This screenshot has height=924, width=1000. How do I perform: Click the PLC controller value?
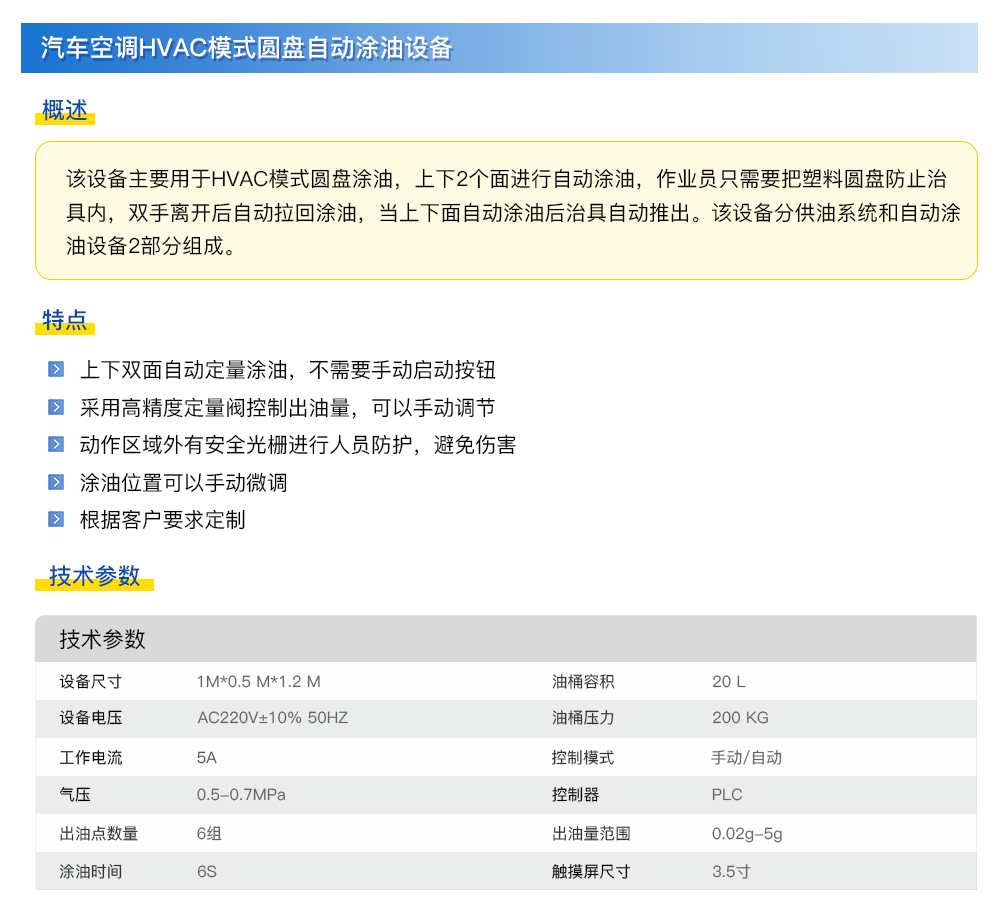tap(727, 795)
